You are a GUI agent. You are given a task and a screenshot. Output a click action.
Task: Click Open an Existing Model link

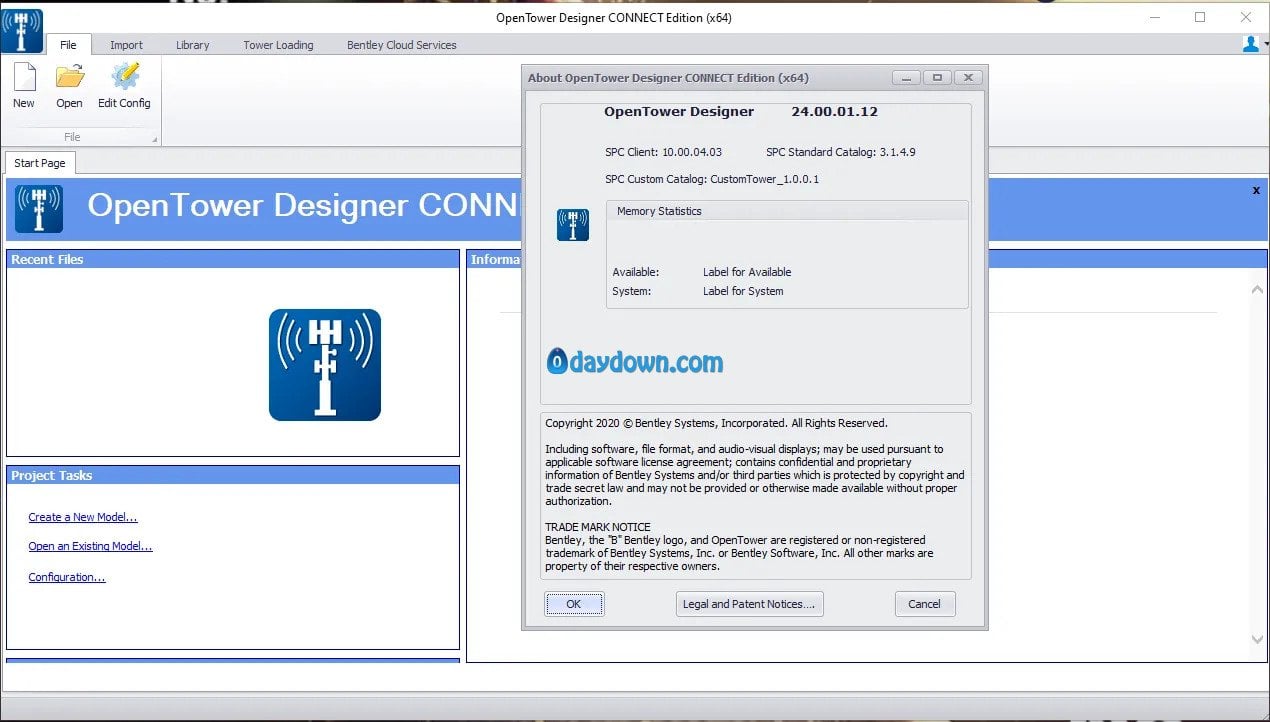tap(90, 546)
